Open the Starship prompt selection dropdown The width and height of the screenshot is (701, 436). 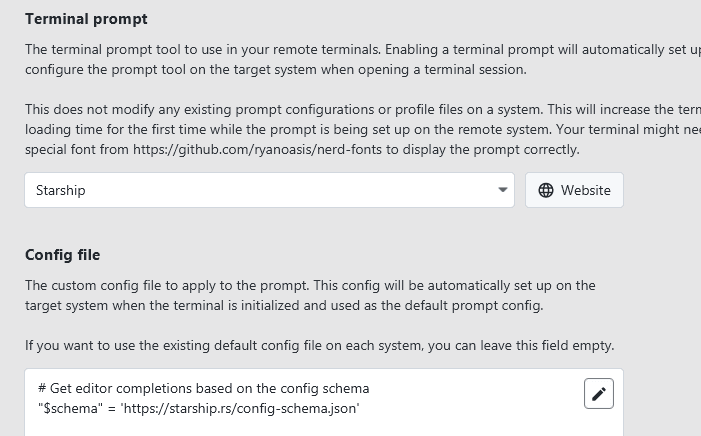(269, 190)
